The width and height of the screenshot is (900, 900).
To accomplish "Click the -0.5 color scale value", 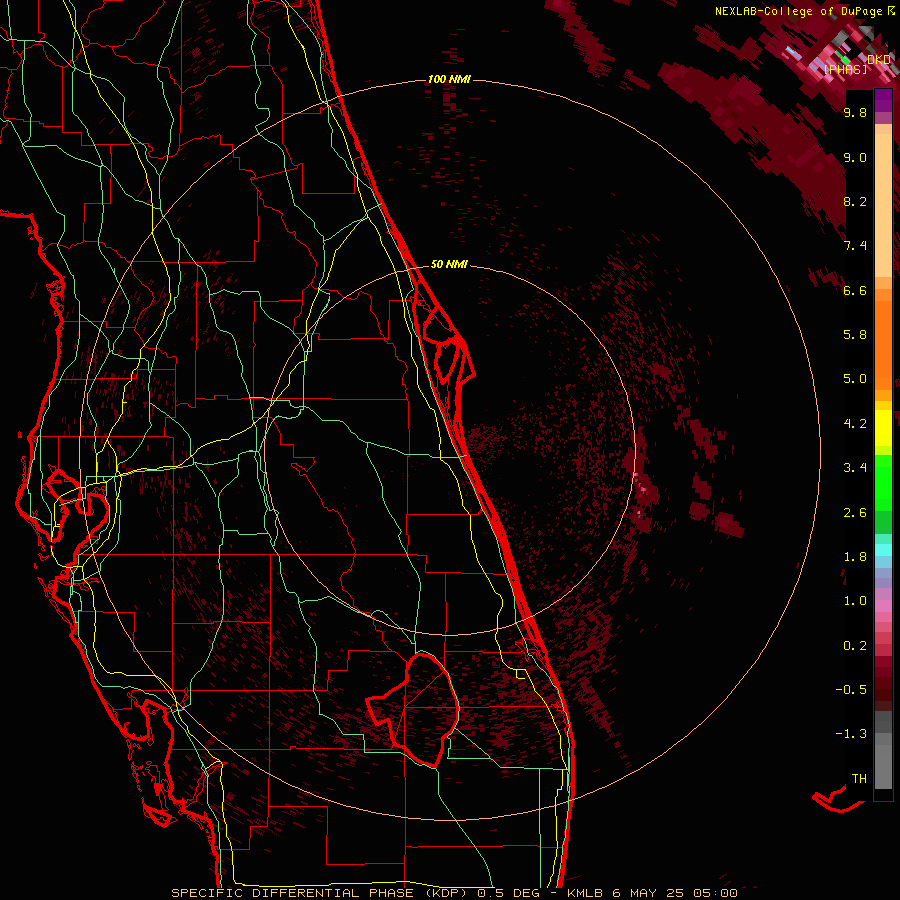I will (x=851, y=690).
